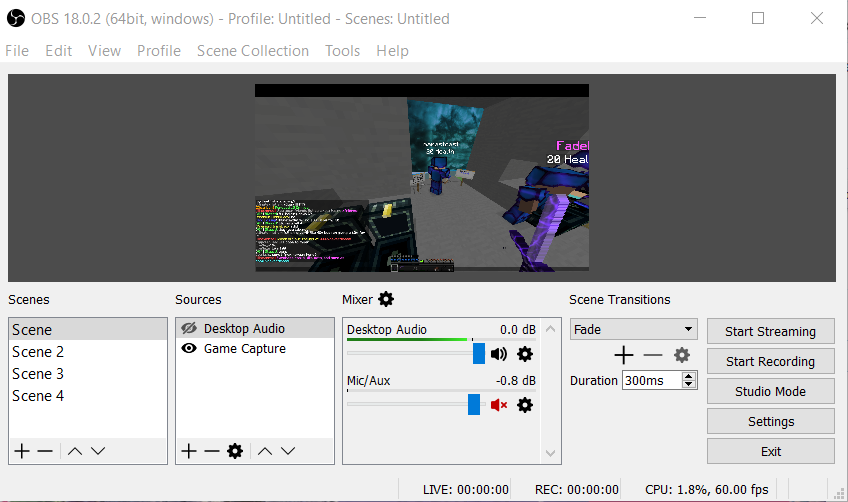
Task: Enable Studio Mode button
Action: [x=770, y=391]
